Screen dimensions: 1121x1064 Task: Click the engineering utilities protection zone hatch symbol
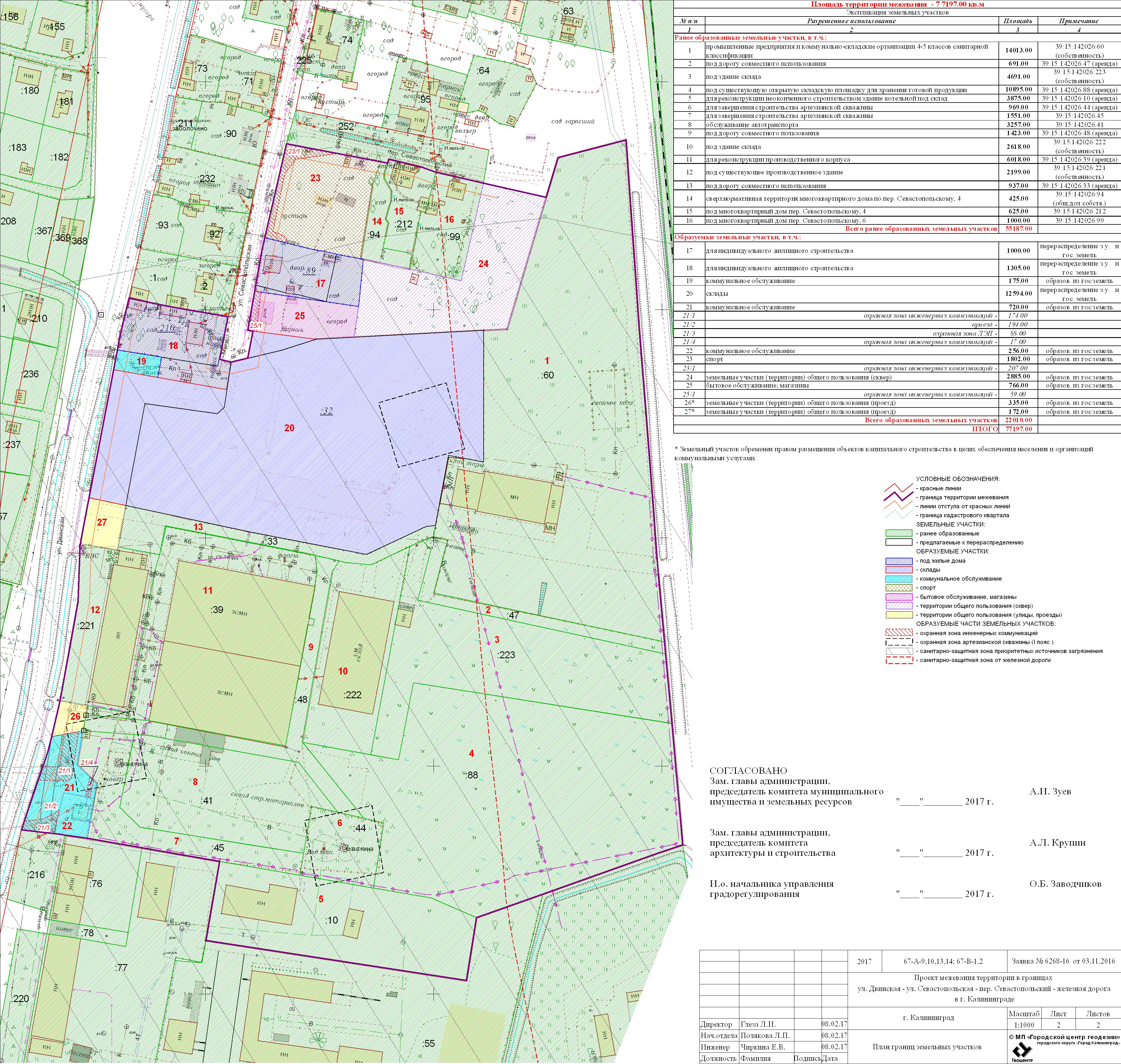tap(899, 633)
